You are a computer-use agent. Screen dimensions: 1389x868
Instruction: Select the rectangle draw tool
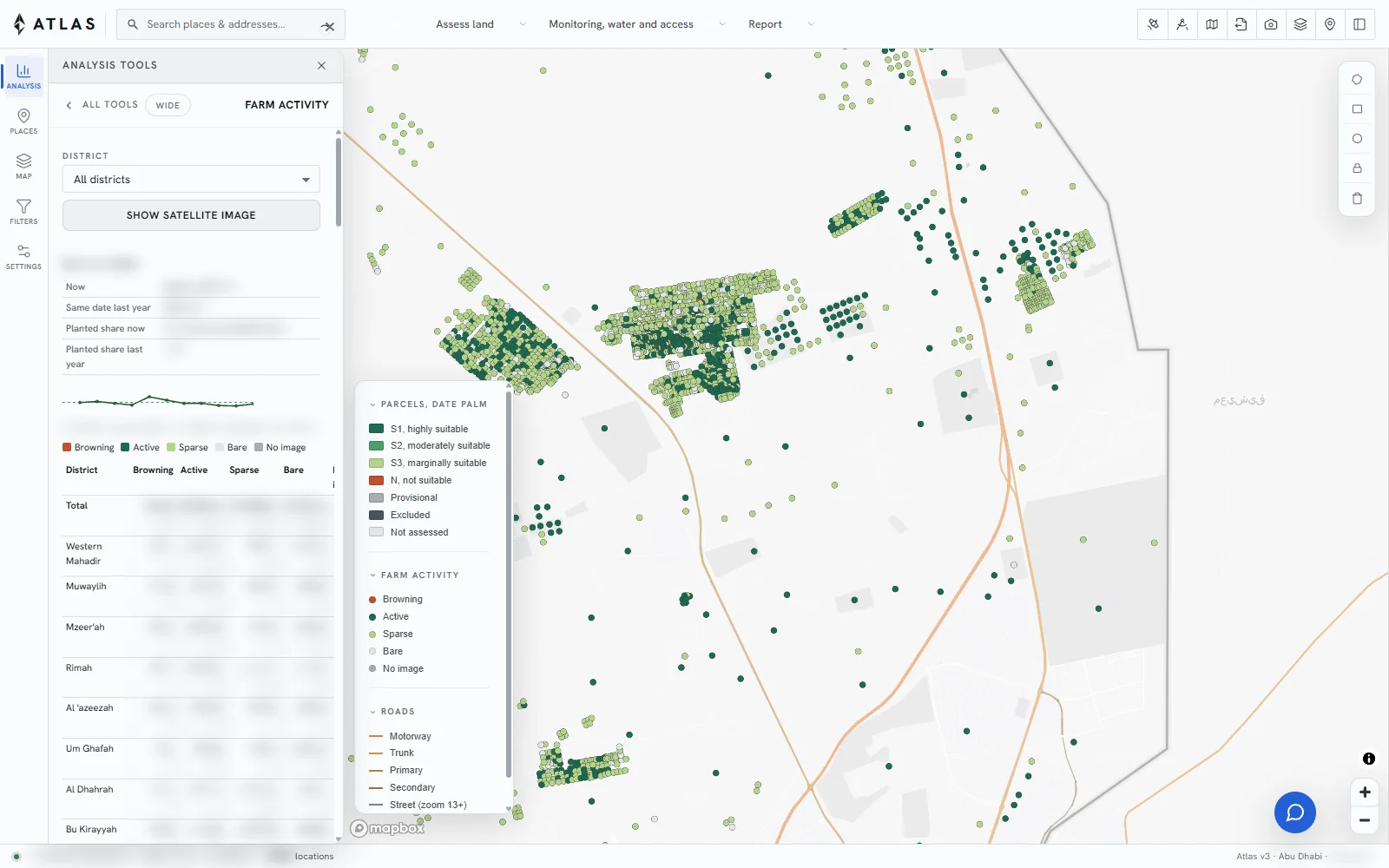pos(1357,109)
